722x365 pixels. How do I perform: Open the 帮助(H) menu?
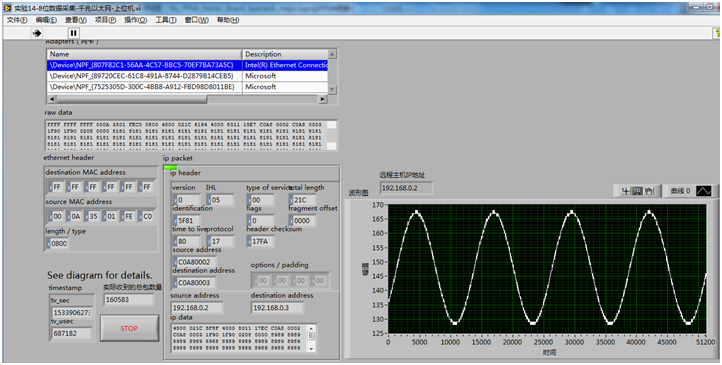click(228, 20)
